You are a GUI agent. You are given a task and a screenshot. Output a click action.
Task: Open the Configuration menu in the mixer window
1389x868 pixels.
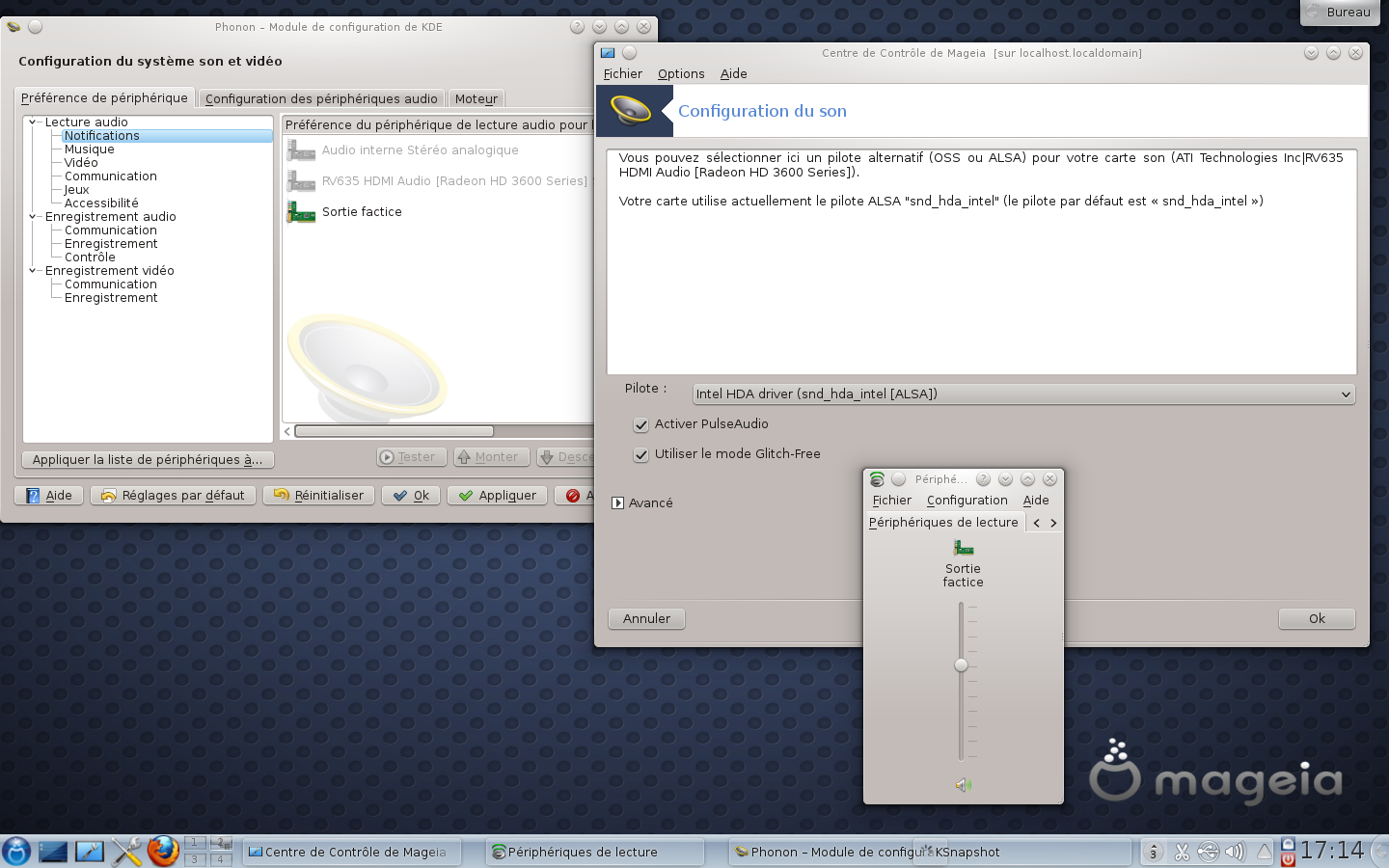[967, 501]
